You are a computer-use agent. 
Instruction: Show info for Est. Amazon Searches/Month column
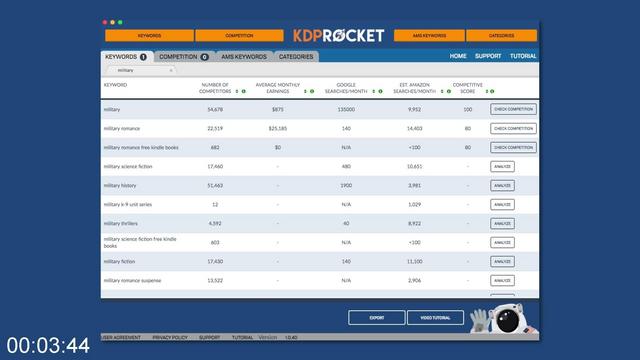[449, 91]
